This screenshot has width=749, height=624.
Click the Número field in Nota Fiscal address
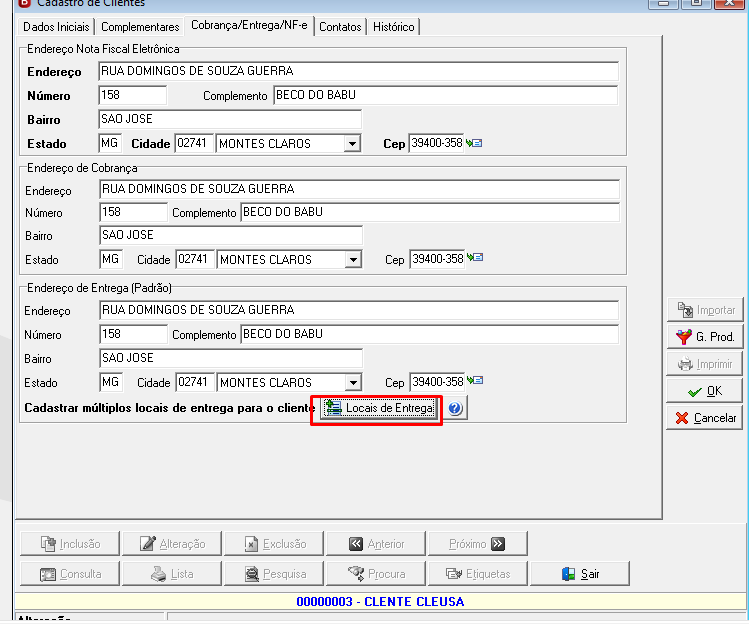[x=133, y=95]
